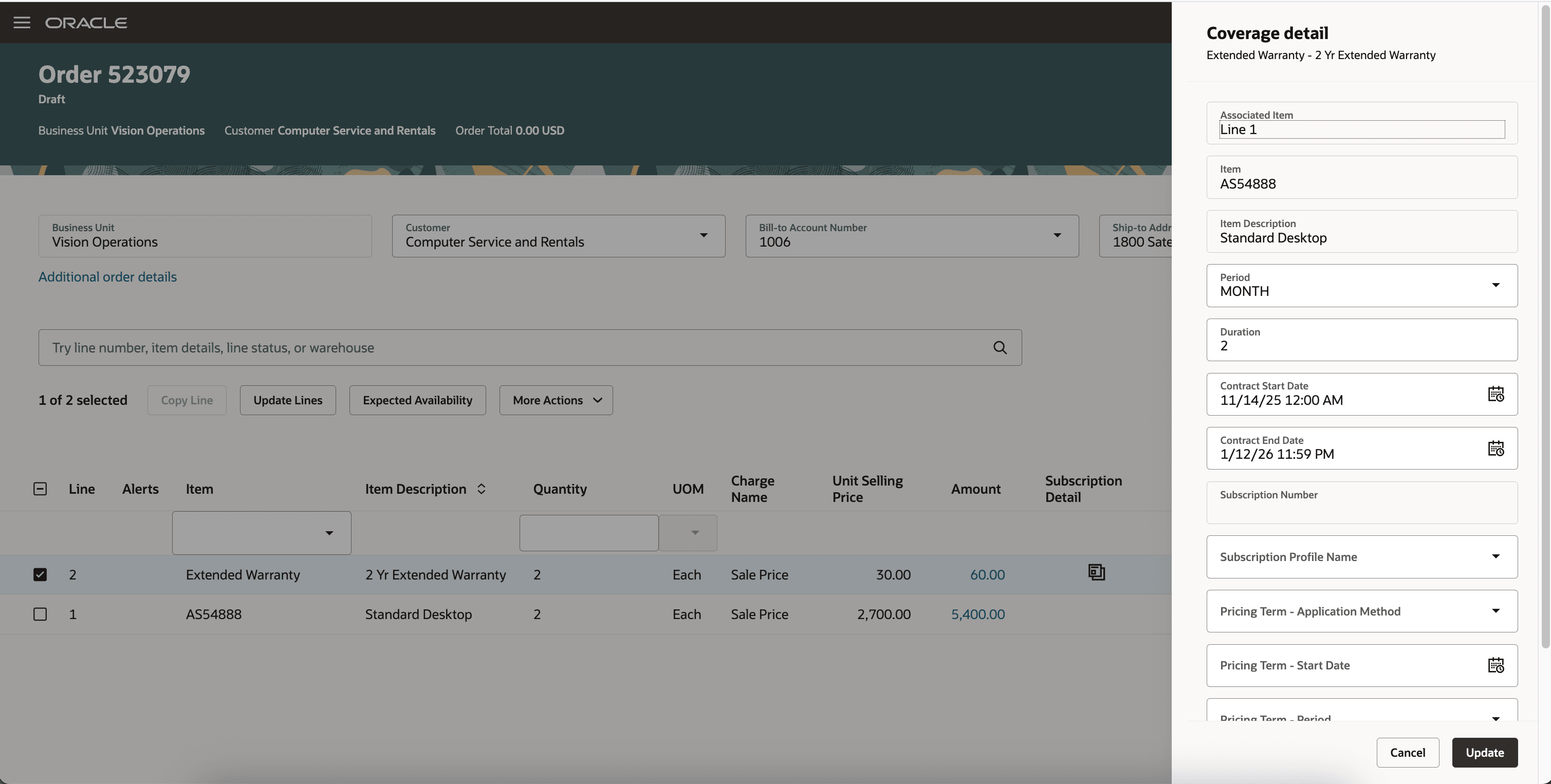Click the Update button in Coverage detail
The width and height of the screenshot is (1551, 784).
[1485, 752]
